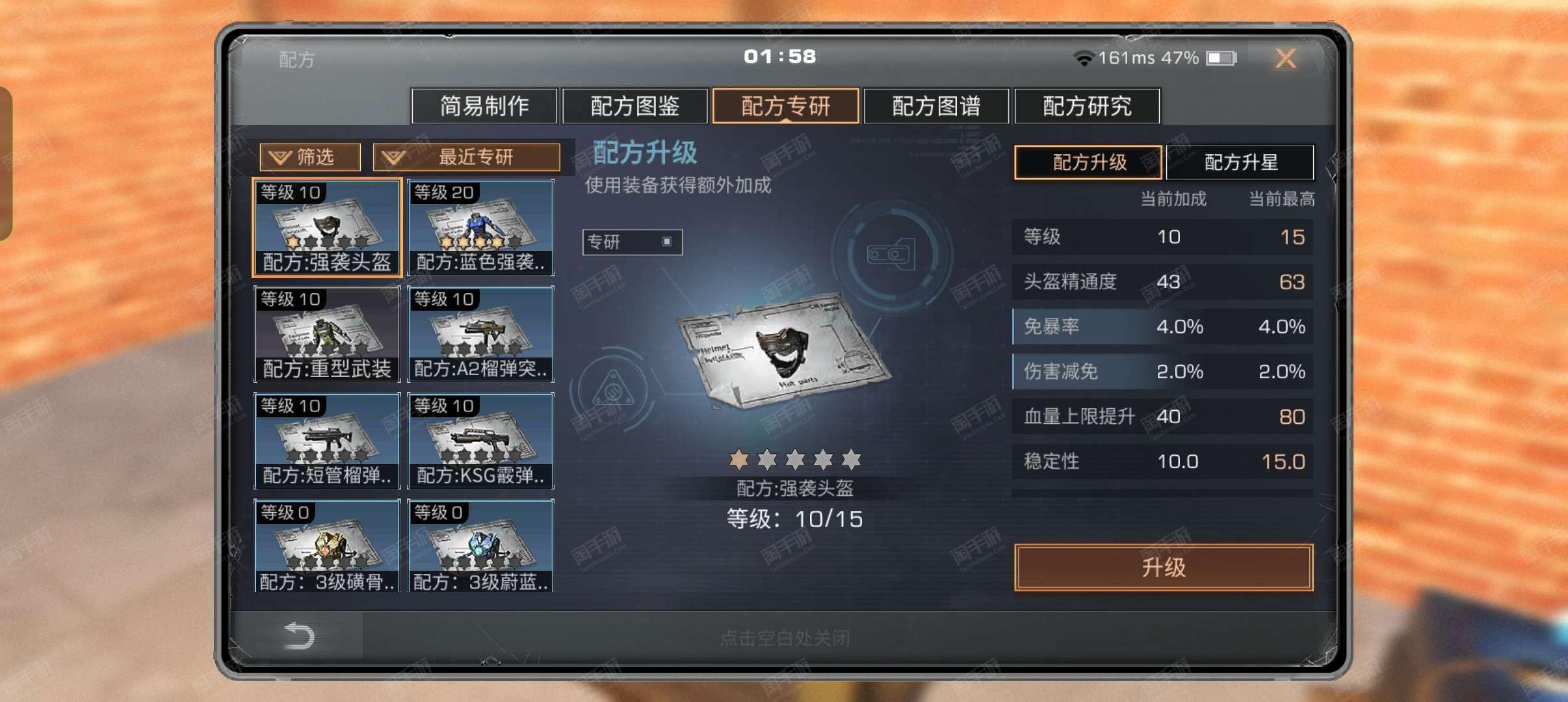Choose the 重型武装 recipe icon
The image size is (1568, 702).
click(327, 334)
